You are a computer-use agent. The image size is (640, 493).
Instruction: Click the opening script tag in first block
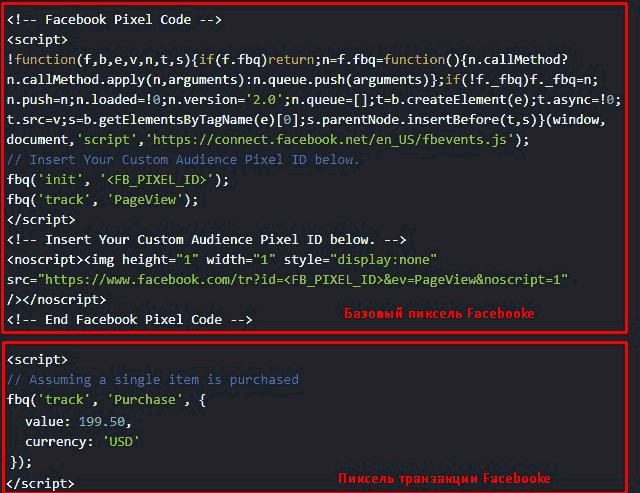click(x=37, y=40)
